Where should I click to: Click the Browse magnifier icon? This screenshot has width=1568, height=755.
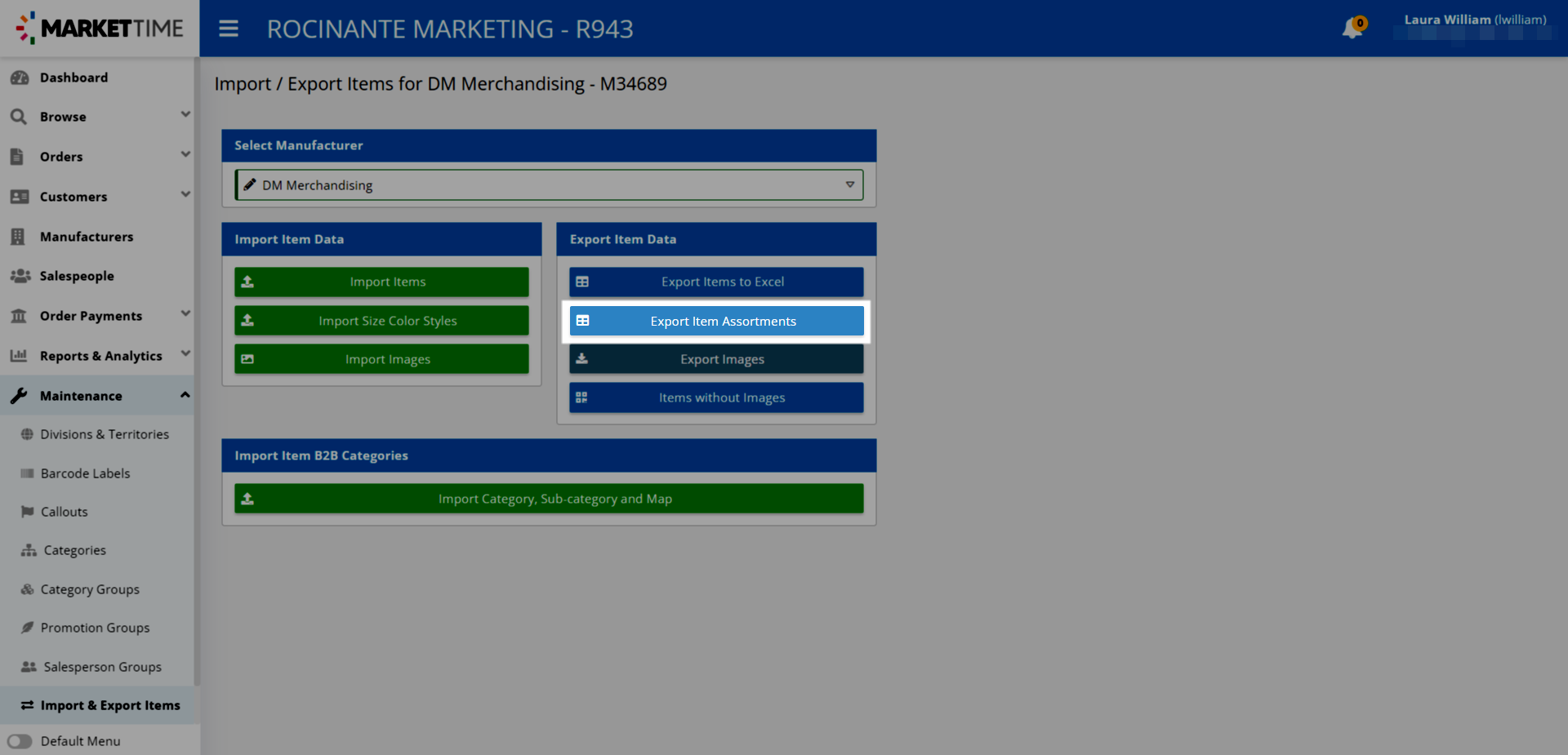coord(19,117)
